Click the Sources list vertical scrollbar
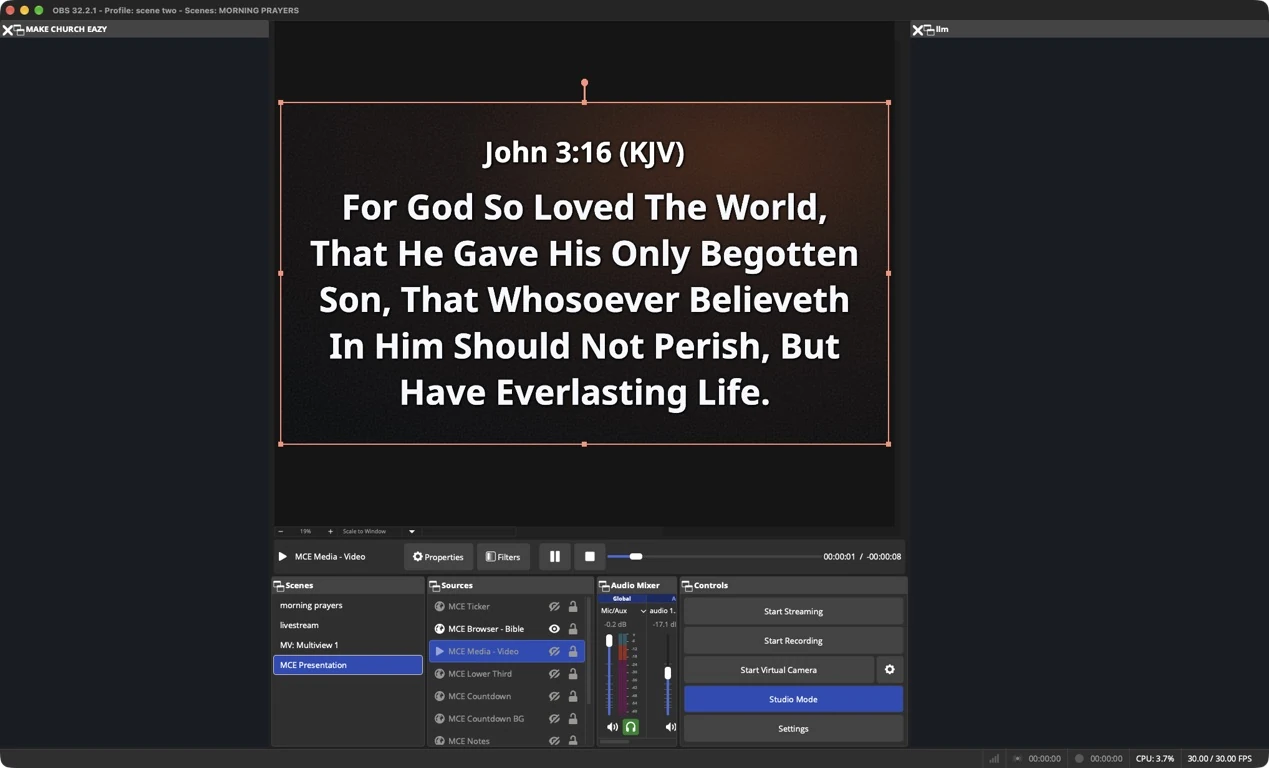1269x768 pixels. (x=589, y=650)
